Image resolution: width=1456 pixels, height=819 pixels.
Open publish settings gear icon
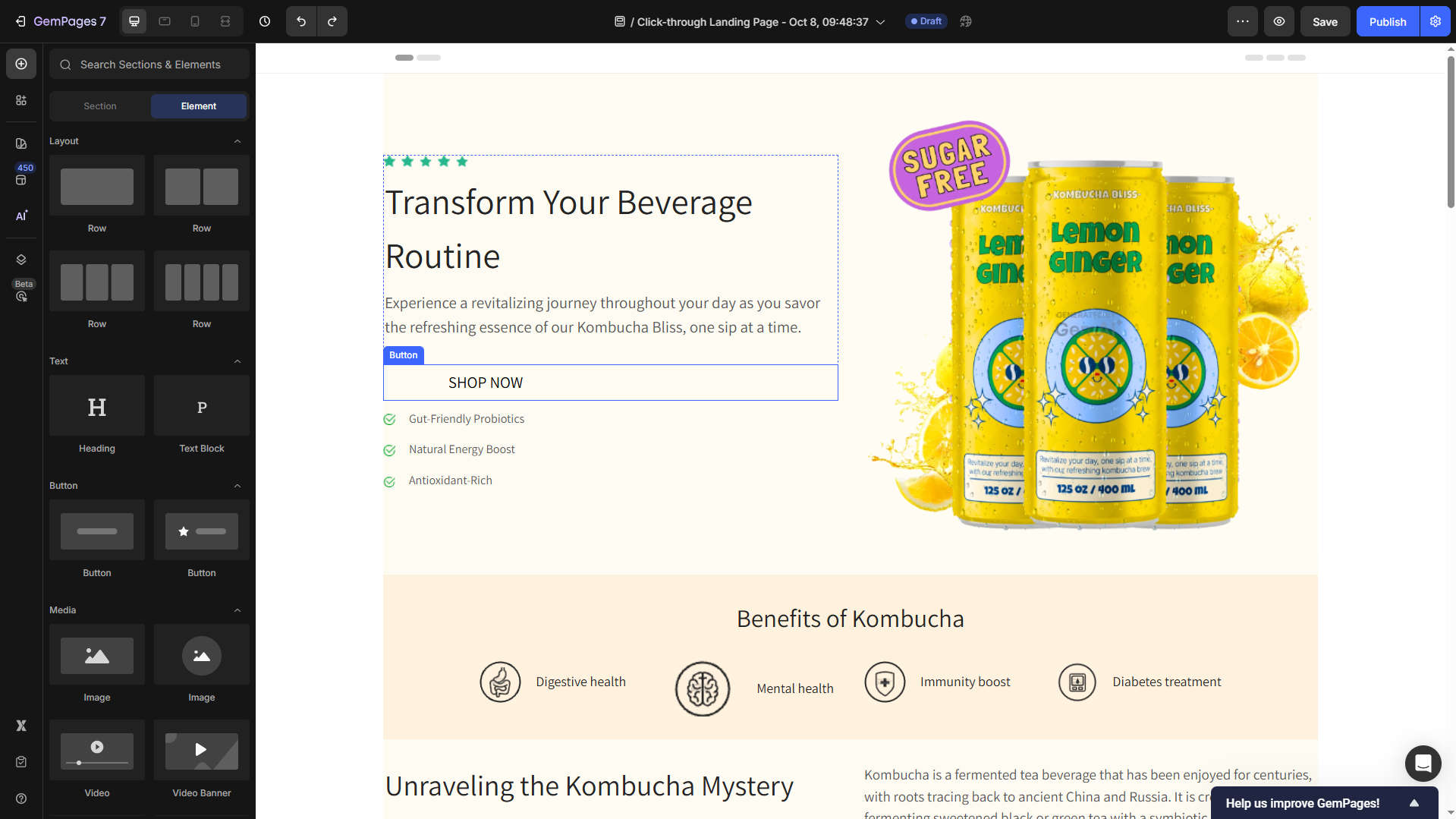(x=1436, y=21)
